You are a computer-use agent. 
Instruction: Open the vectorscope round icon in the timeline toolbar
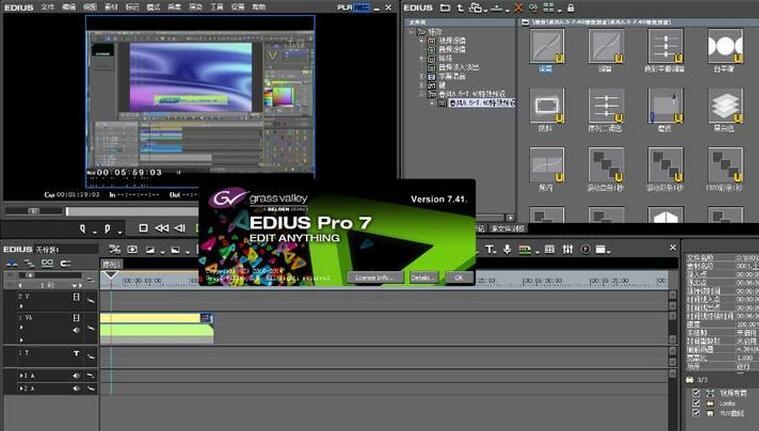[x=586, y=249]
